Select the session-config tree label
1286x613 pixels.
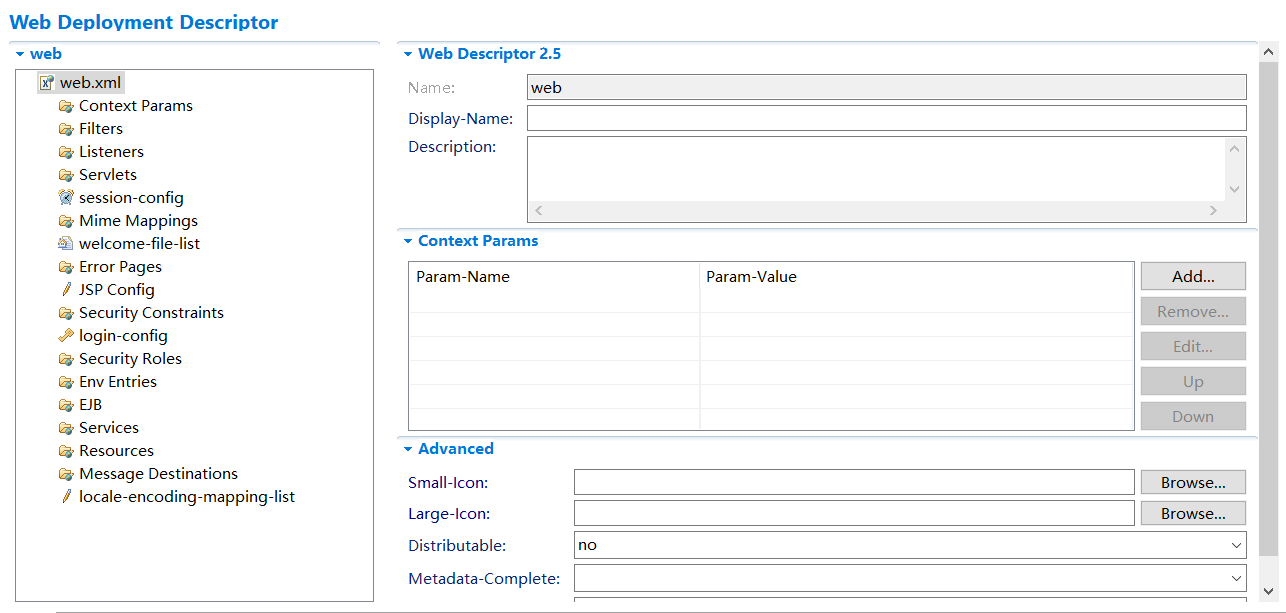[131, 198]
